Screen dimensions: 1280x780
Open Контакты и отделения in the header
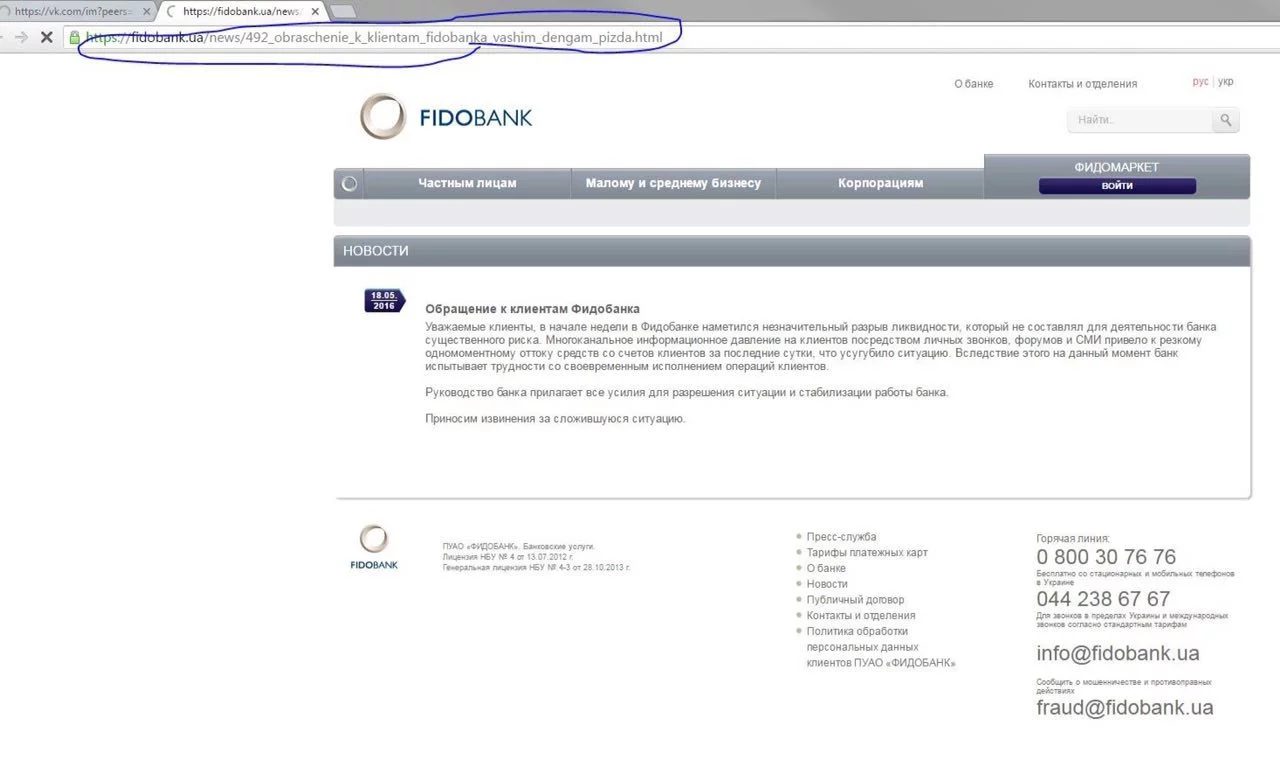pyautogui.click(x=1082, y=84)
